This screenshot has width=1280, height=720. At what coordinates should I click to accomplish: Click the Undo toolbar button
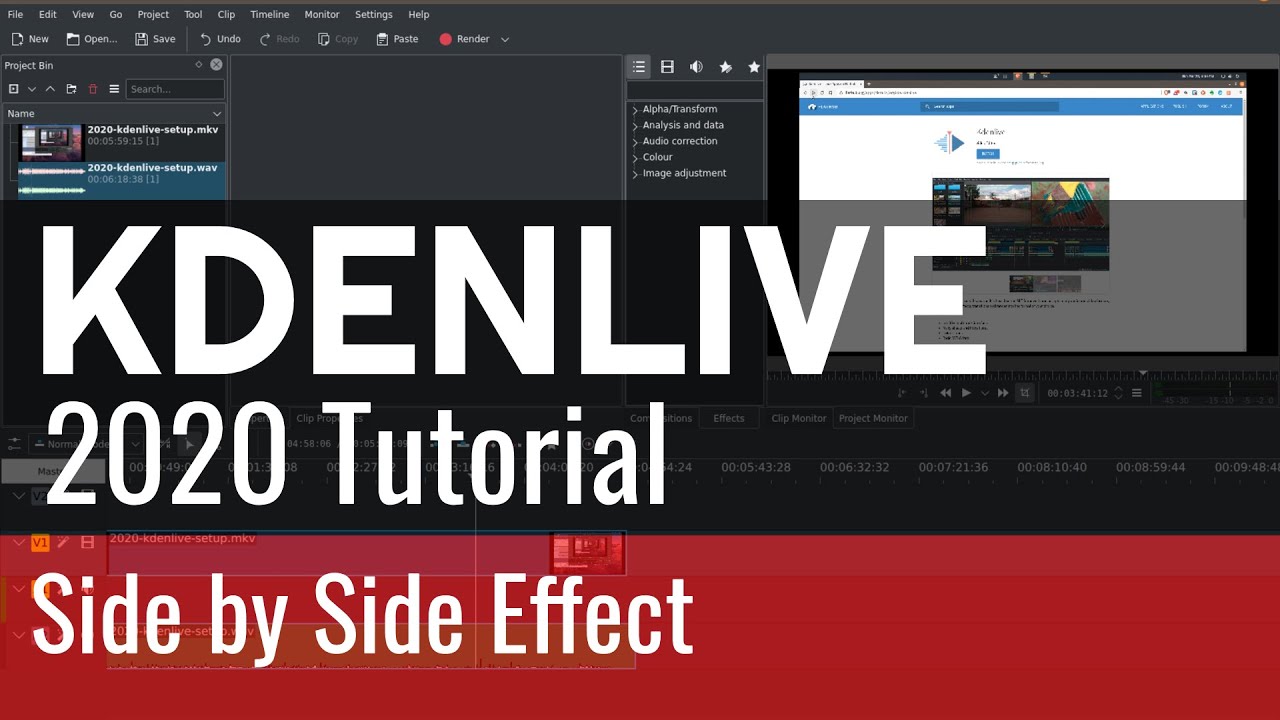click(220, 39)
